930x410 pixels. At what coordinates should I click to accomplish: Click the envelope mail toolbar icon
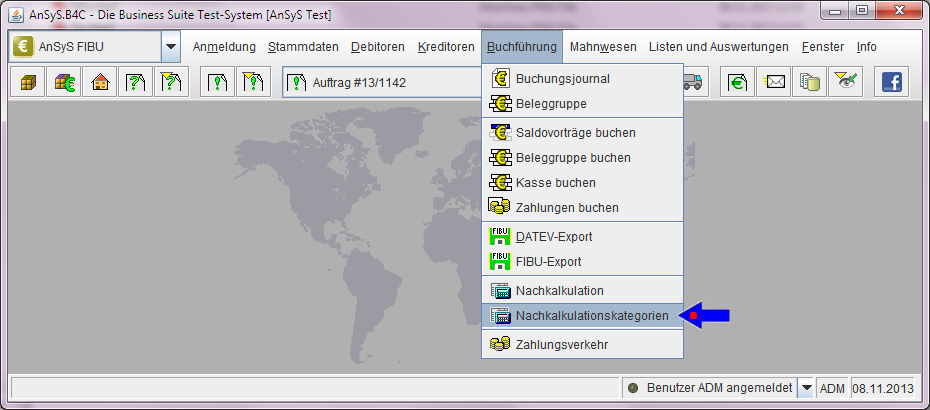(x=774, y=83)
